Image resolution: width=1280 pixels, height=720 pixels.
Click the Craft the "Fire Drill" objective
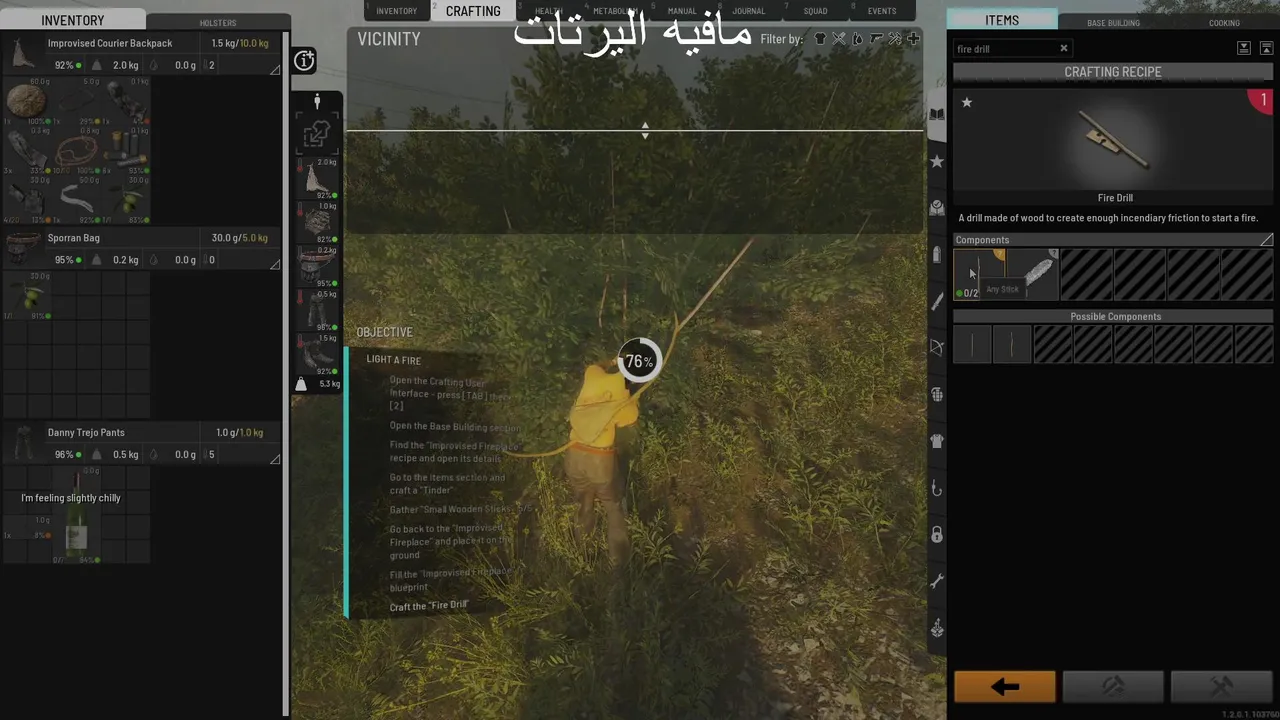click(x=428, y=606)
